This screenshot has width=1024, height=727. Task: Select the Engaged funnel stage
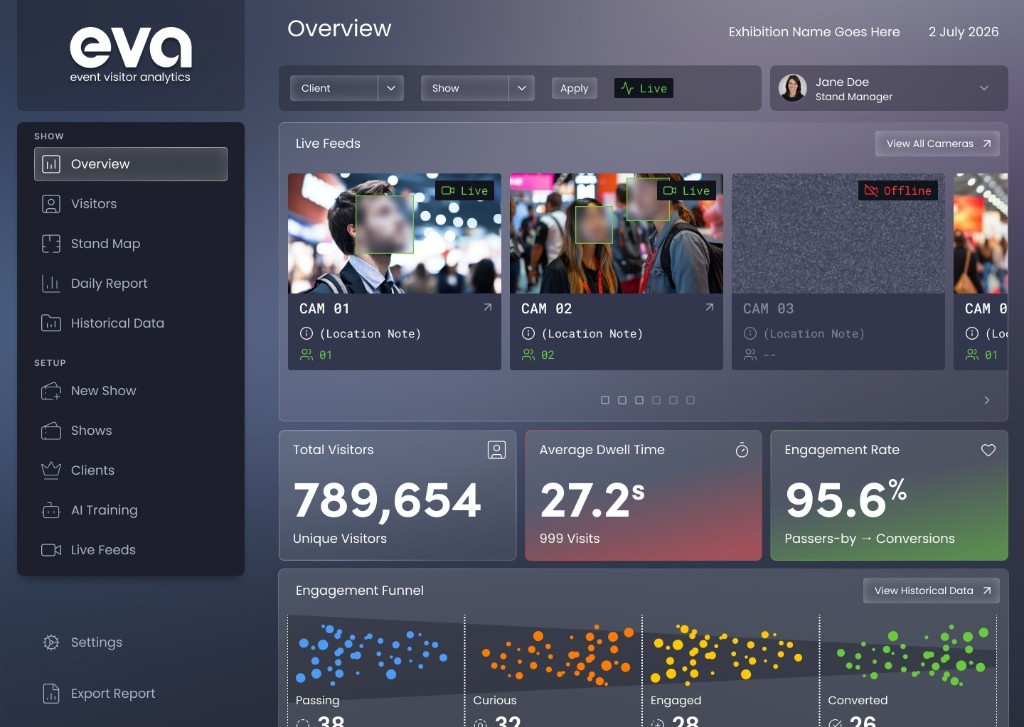click(x=731, y=671)
